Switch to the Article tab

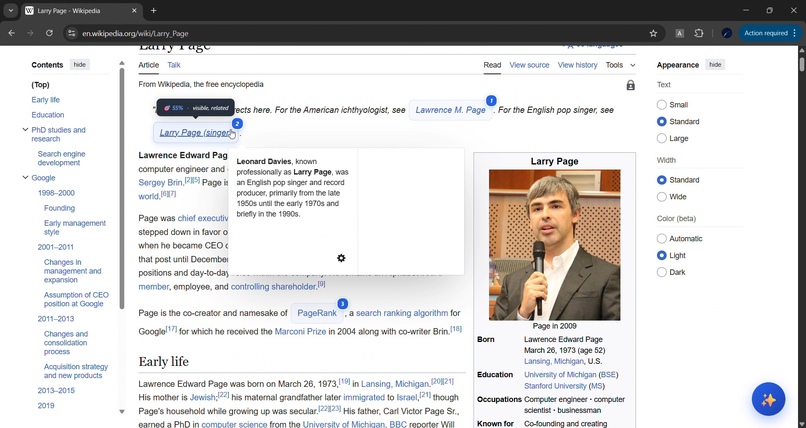point(149,65)
